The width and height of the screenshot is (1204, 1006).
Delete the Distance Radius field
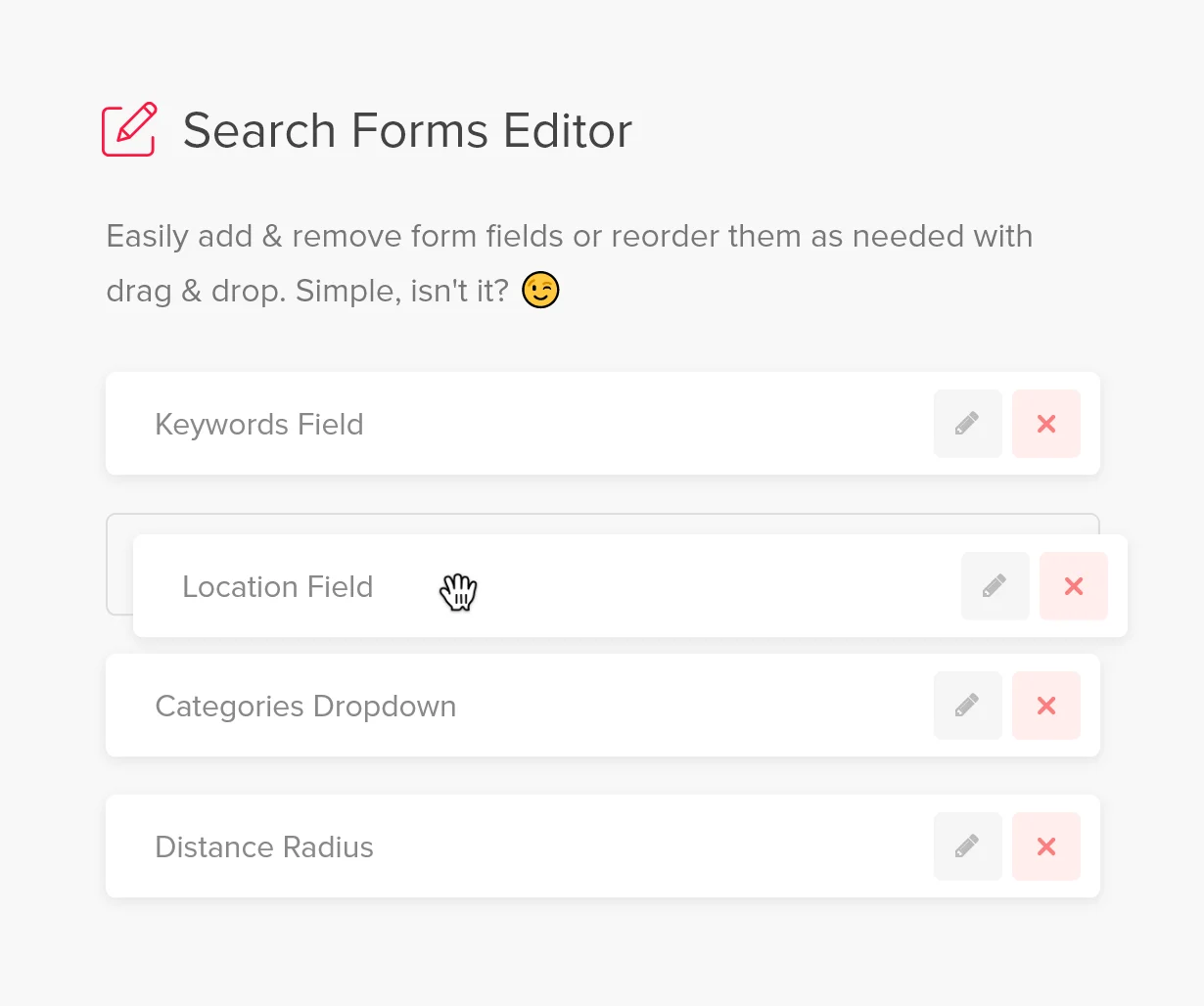[x=1045, y=846]
